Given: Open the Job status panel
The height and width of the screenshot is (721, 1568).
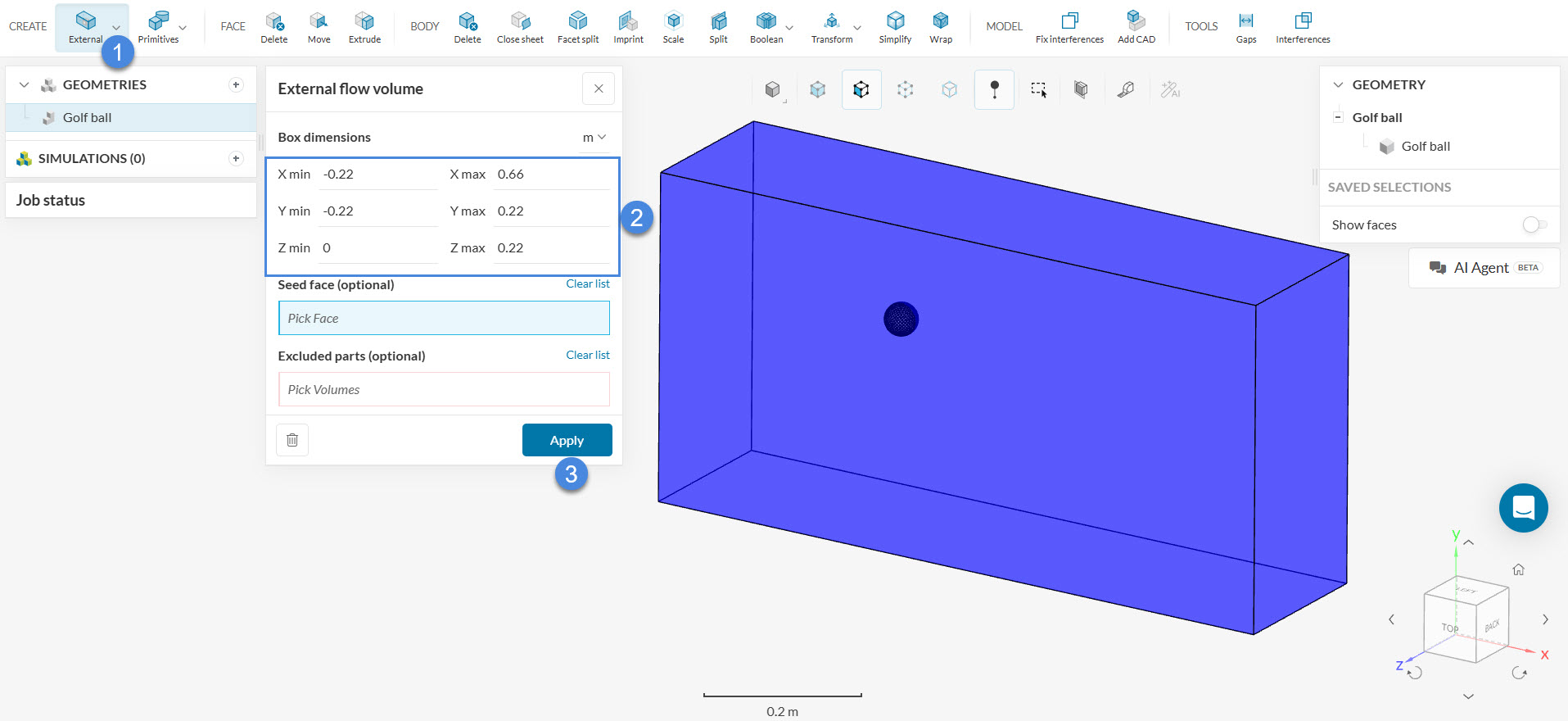Looking at the screenshot, I should pyautogui.click(x=51, y=200).
